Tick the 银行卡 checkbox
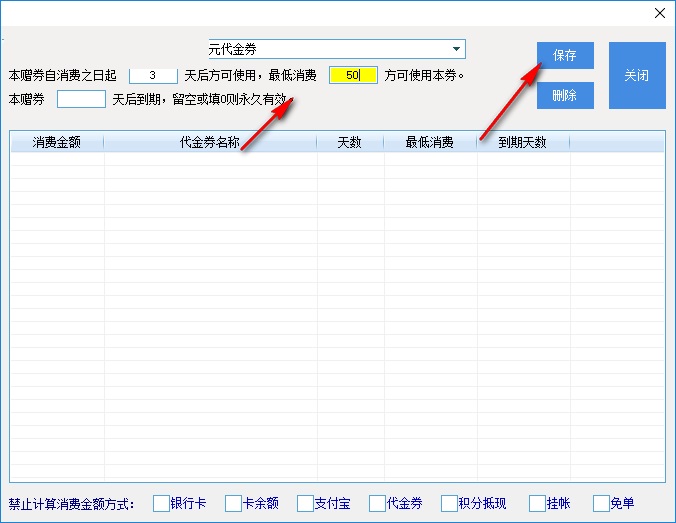 [x=161, y=503]
